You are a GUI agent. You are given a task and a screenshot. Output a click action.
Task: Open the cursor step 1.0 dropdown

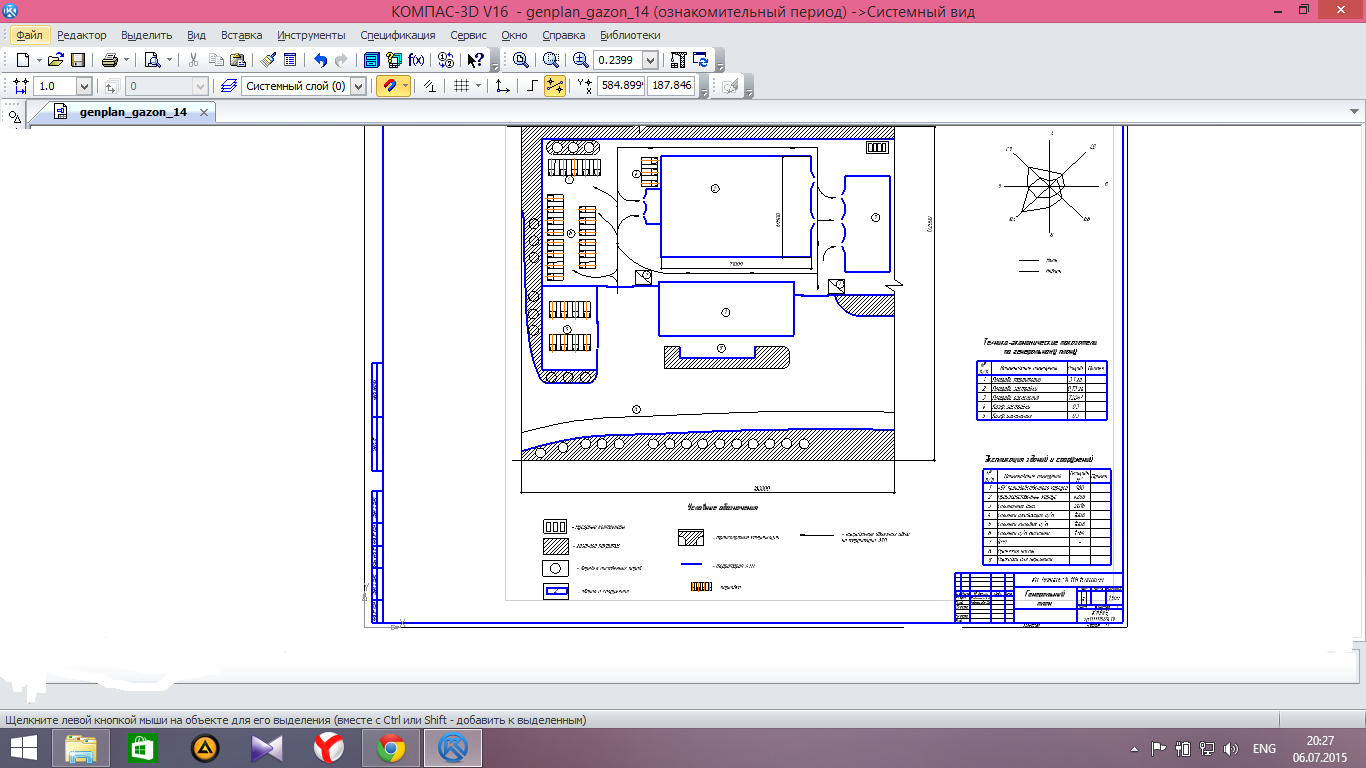(x=84, y=86)
